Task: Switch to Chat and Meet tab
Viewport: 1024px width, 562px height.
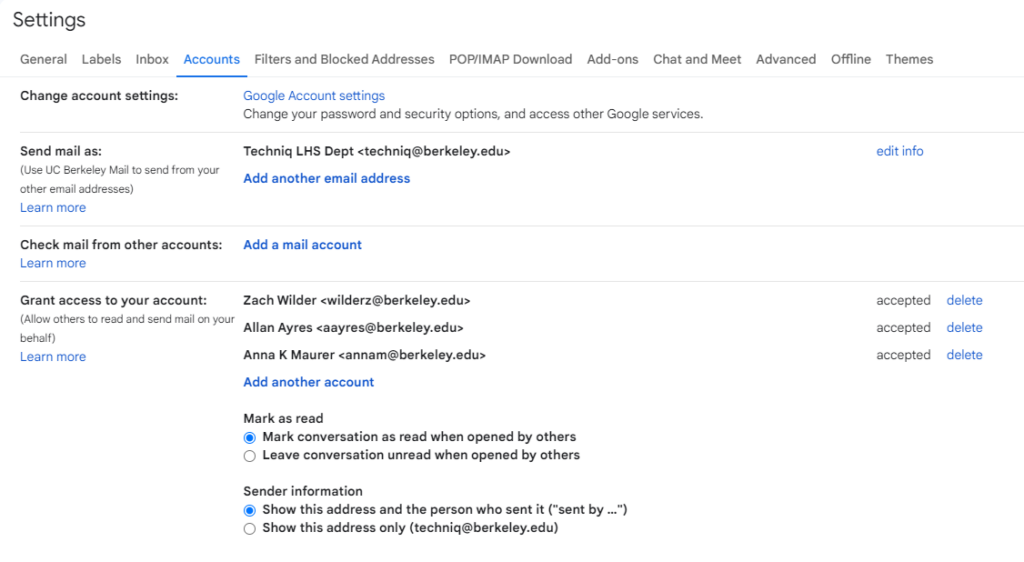Action: click(x=697, y=59)
